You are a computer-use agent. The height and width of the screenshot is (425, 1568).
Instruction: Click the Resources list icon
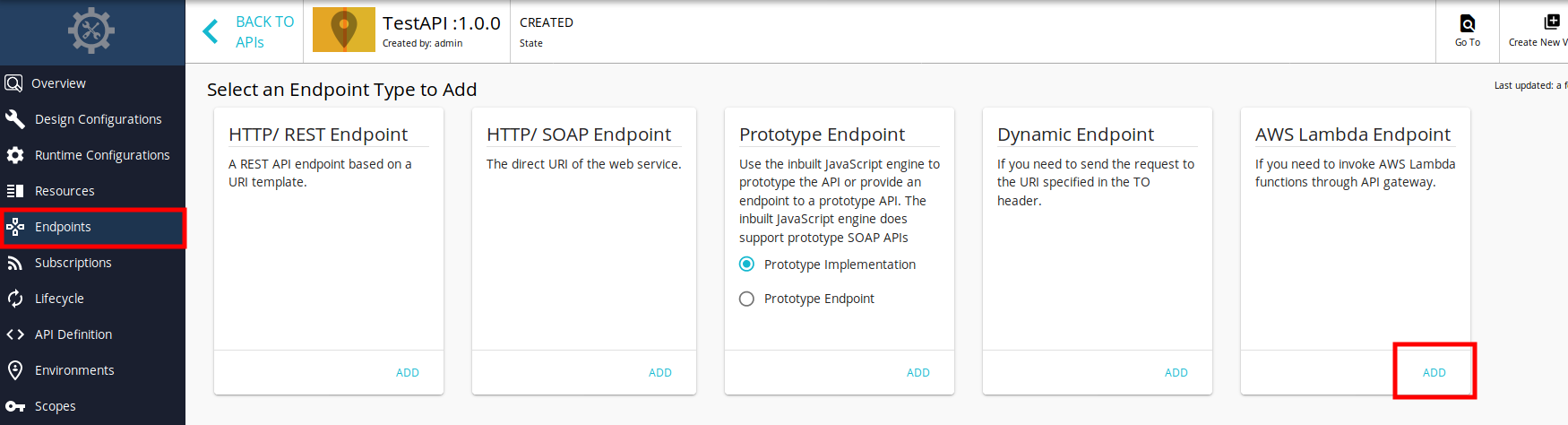pos(15,191)
